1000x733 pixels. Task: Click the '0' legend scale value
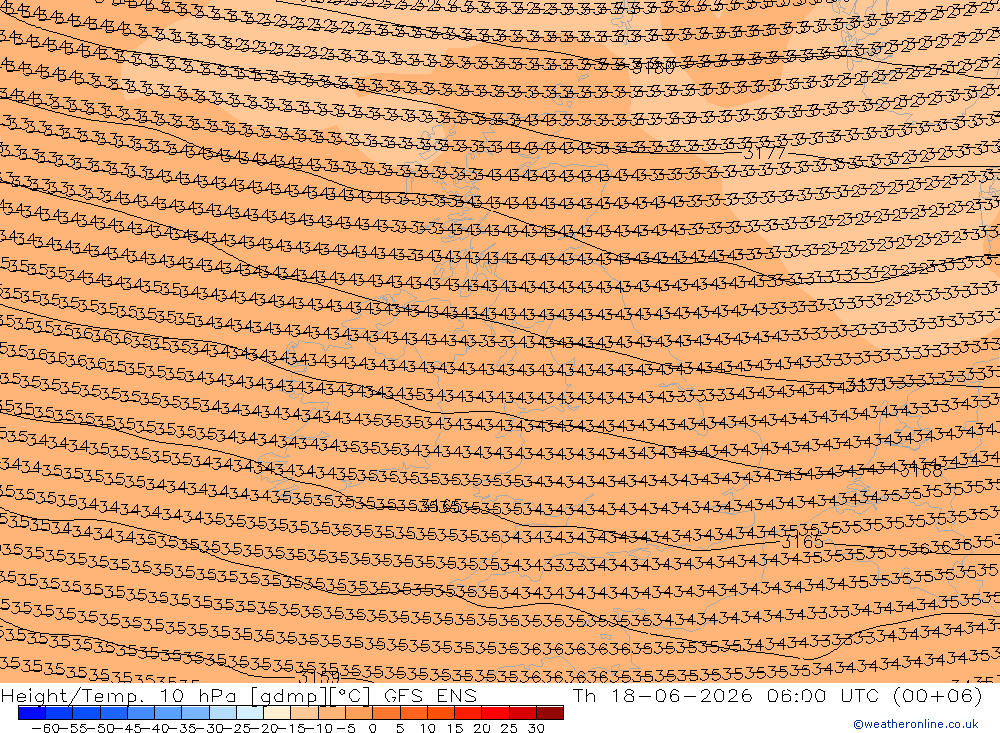(373, 728)
